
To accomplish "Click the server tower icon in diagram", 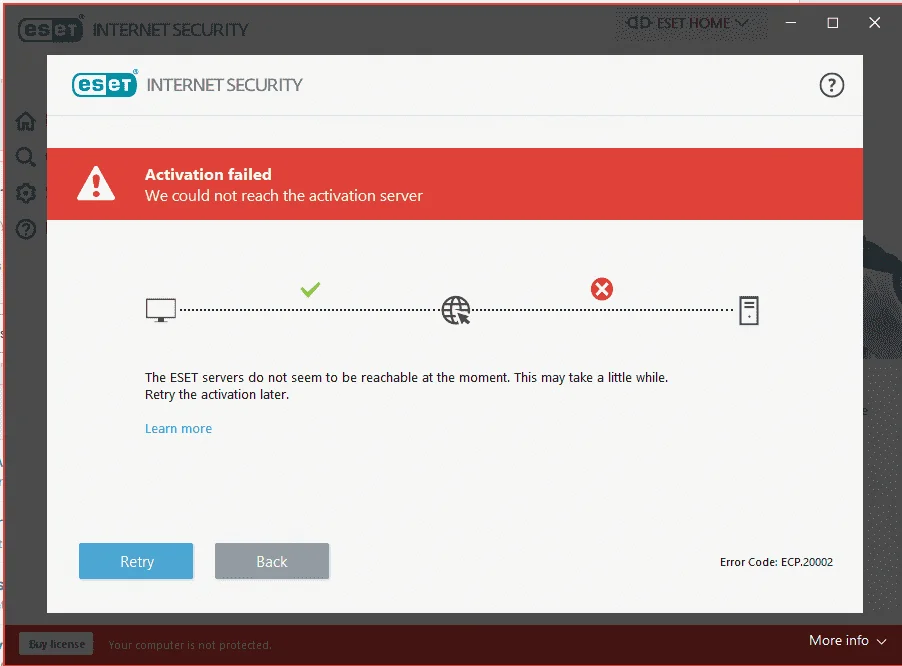I will tap(748, 311).
